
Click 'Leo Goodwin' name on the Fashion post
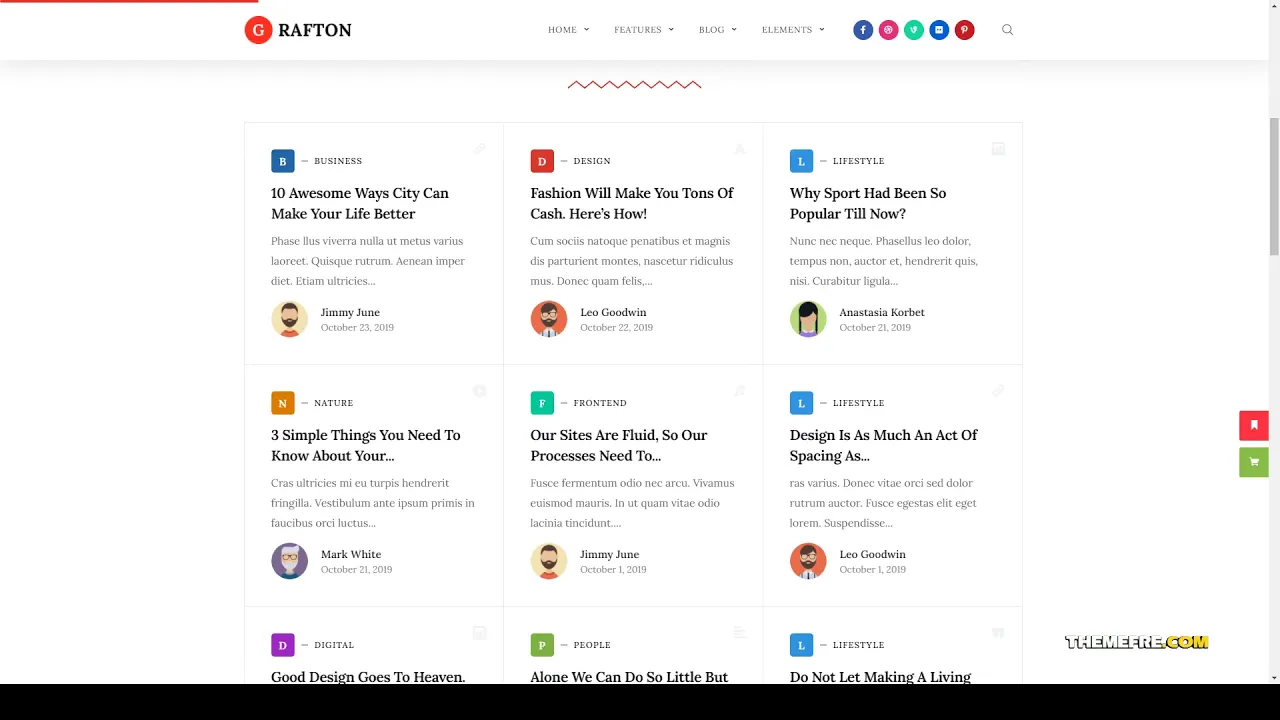(x=613, y=312)
